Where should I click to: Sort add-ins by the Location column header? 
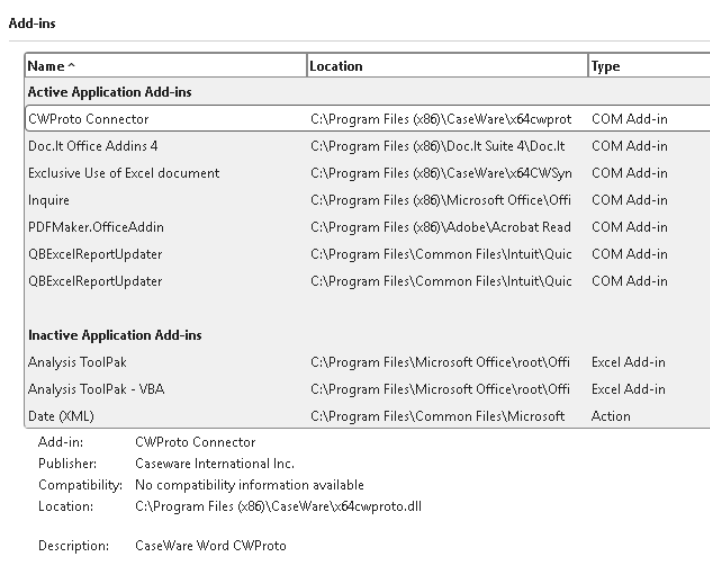click(x=447, y=66)
